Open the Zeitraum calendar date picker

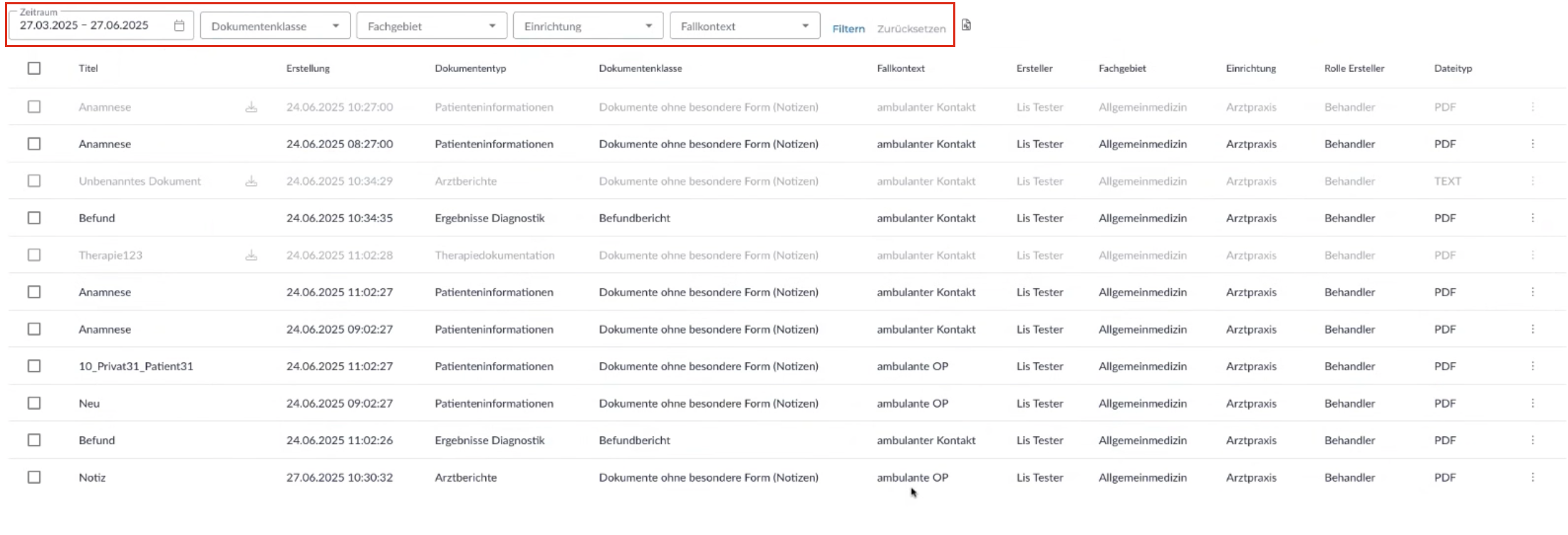[179, 26]
